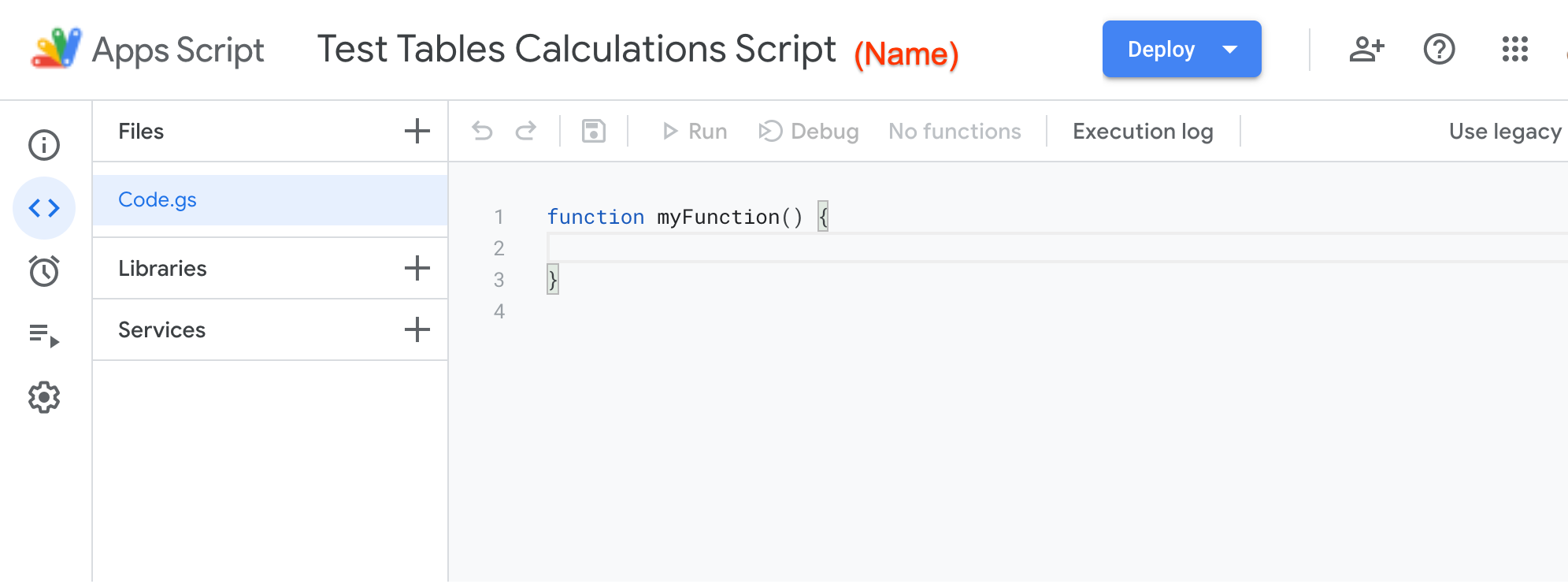The image size is (1568, 584).
Task: Open the help question mark icon
Action: point(1439,50)
